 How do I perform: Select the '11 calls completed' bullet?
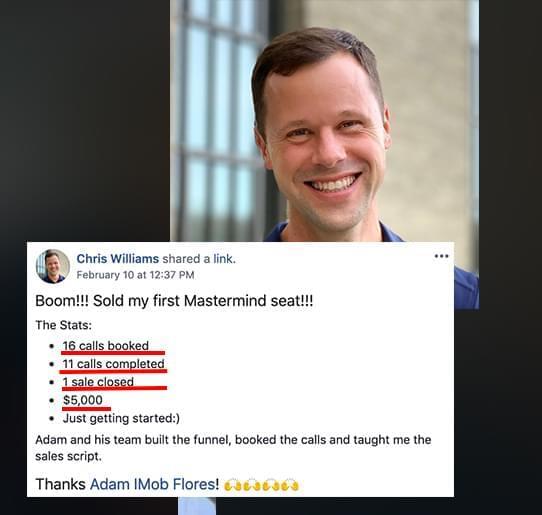113,364
